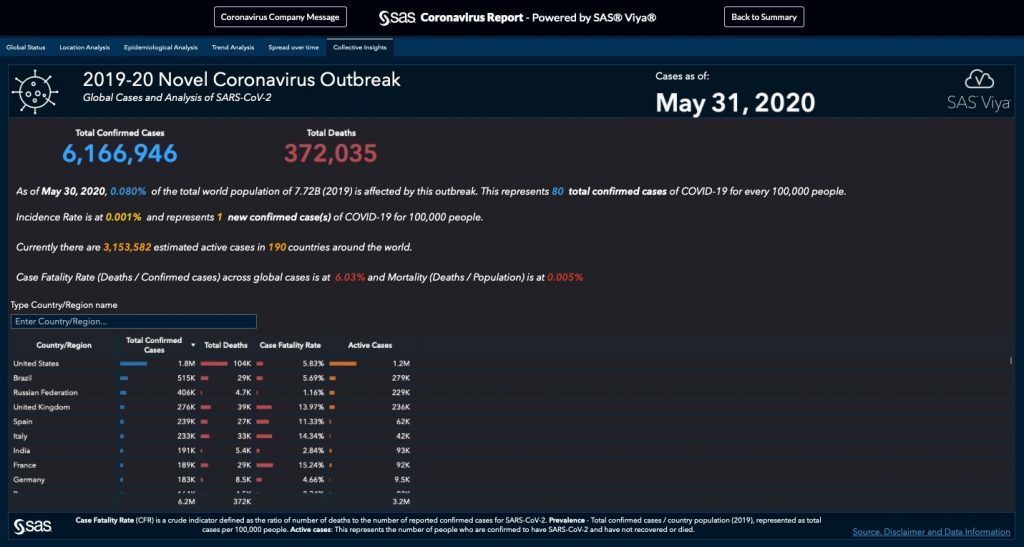This screenshot has width=1024, height=547.
Task: Select the United States row
Action: click(212, 364)
